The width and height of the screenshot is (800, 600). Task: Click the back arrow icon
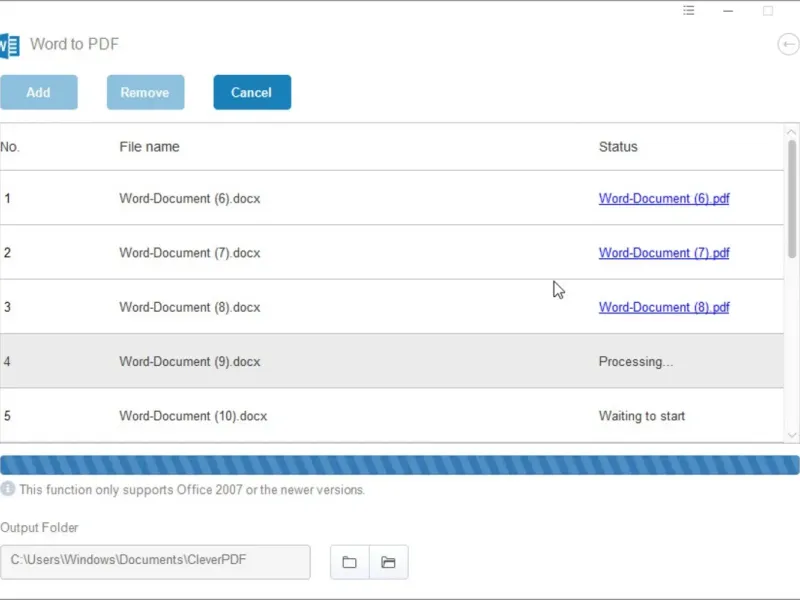tap(788, 44)
